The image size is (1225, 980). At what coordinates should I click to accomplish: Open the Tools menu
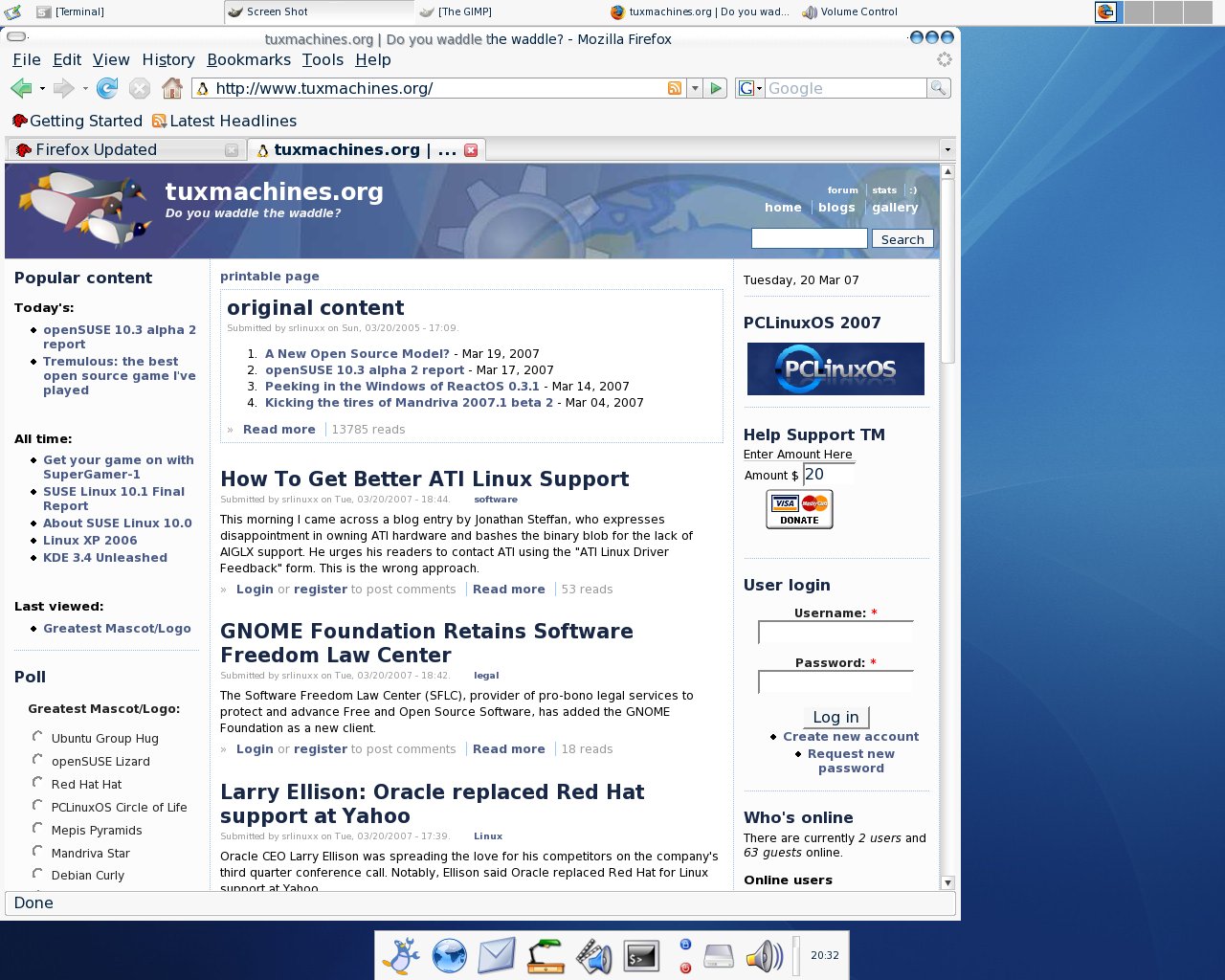(323, 59)
